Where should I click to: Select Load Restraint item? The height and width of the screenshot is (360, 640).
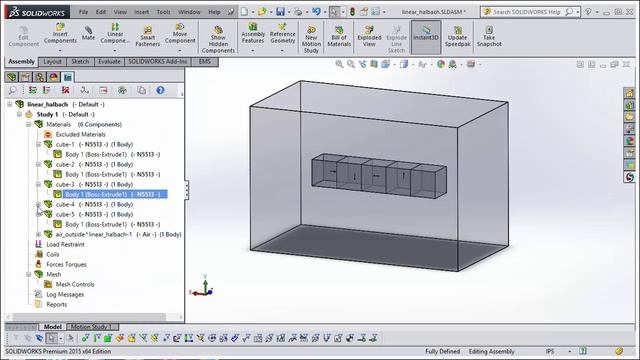coord(65,244)
